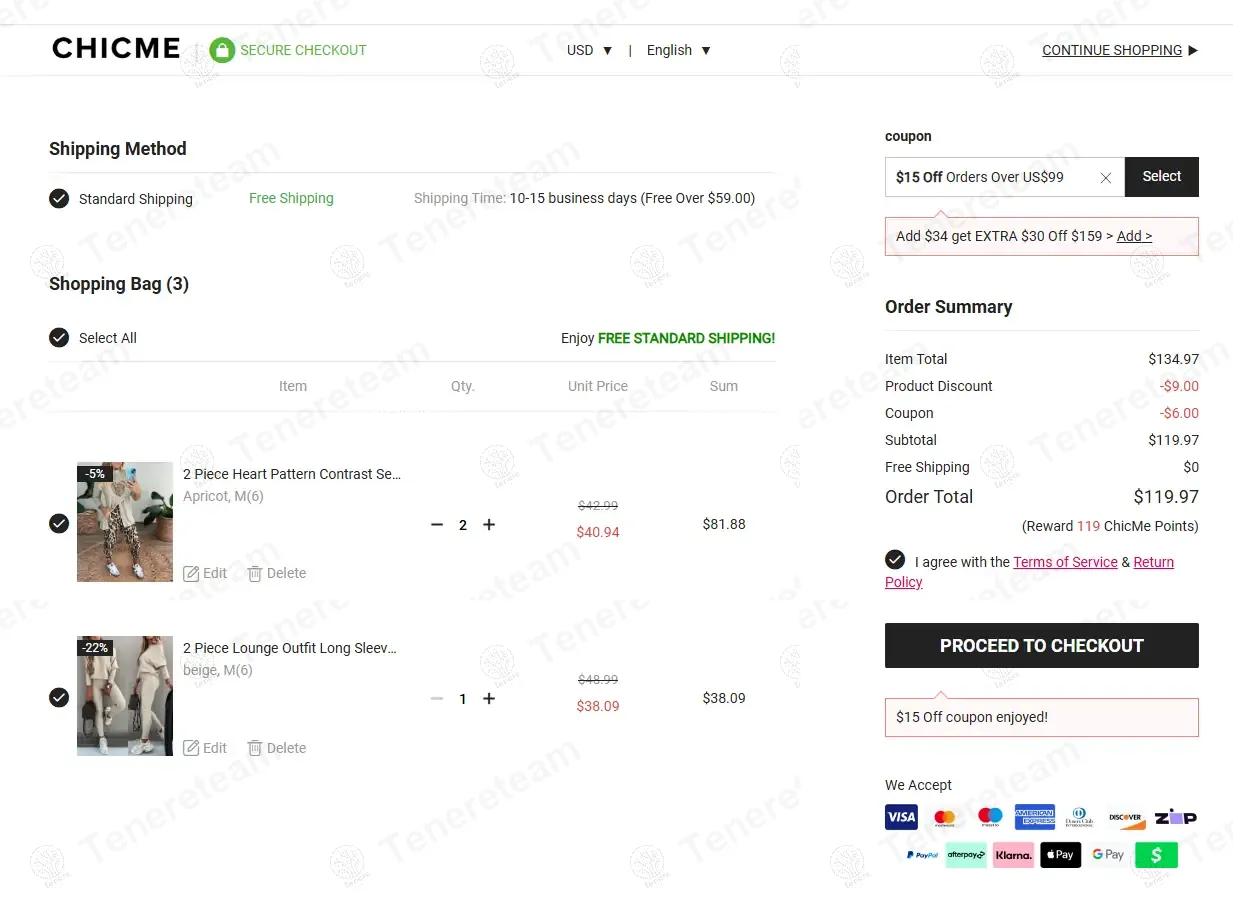
Task: Choose PayPal payment icon
Action: click(x=922, y=855)
